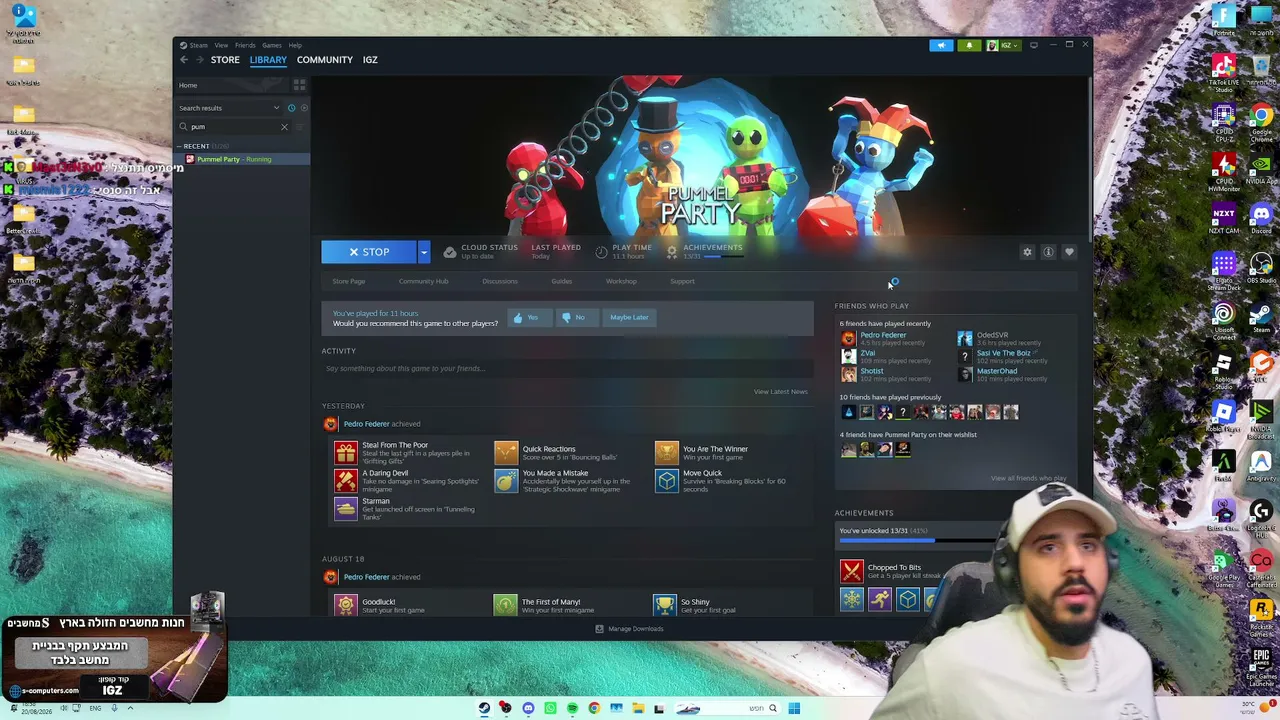
Task: Open OBS Studio desktop shortcut
Action: tap(1261, 267)
